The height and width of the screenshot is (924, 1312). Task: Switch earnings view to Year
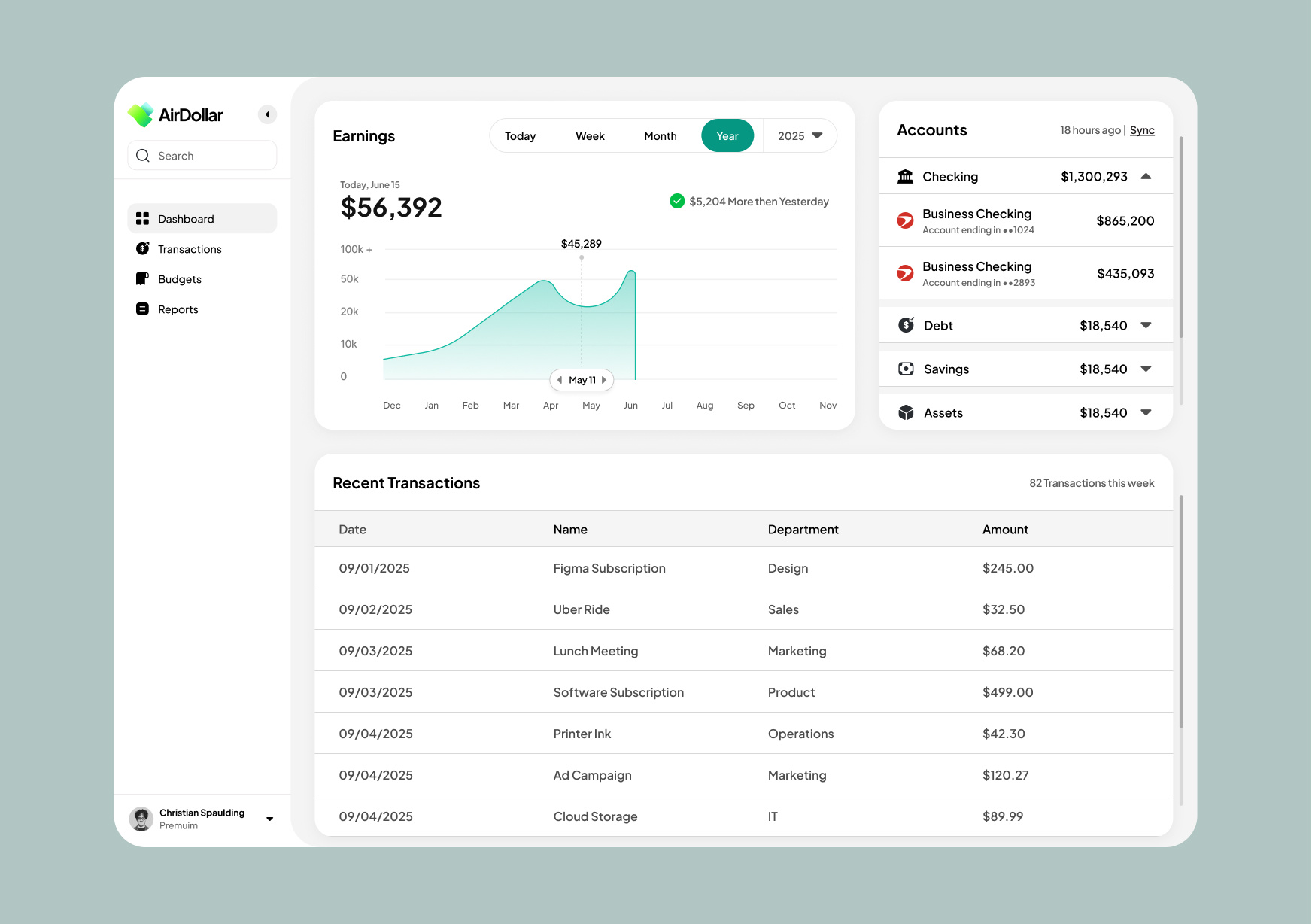pos(727,135)
